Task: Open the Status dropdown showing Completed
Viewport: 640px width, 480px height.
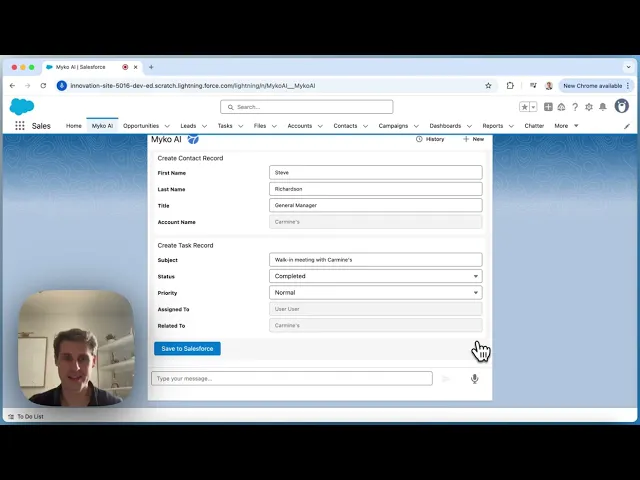Action: (x=376, y=276)
